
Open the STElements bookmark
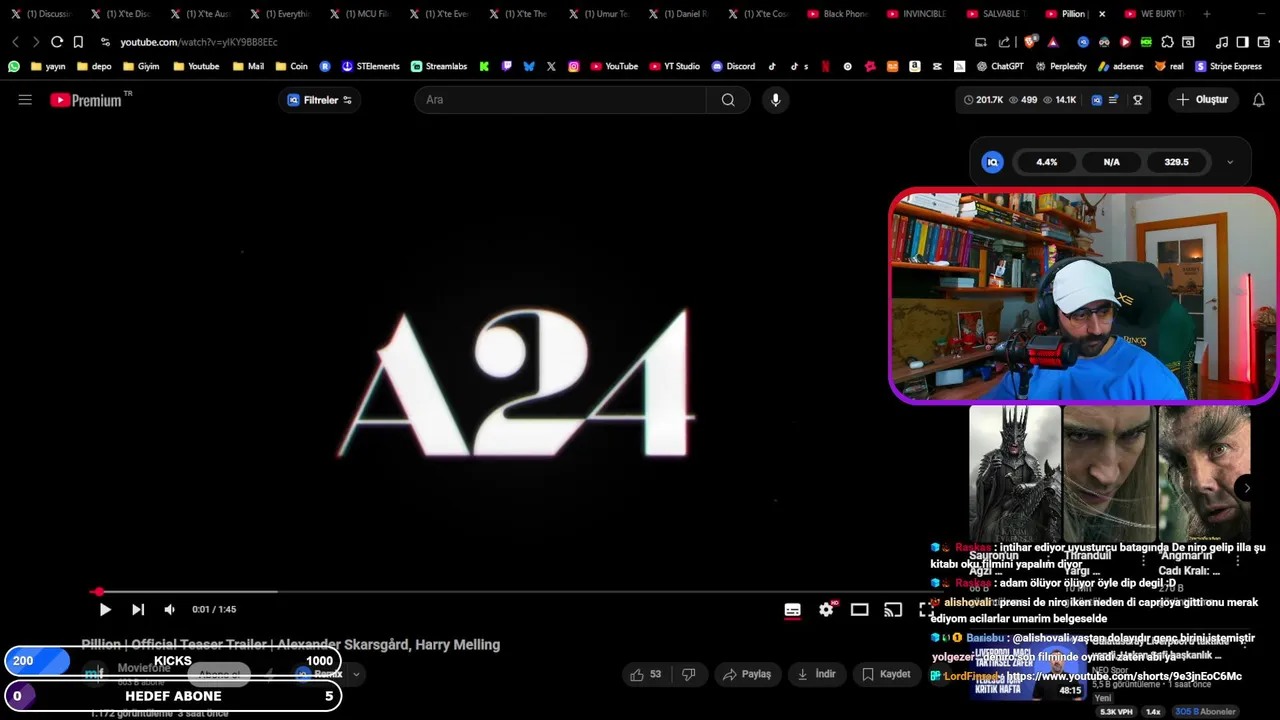click(370, 67)
